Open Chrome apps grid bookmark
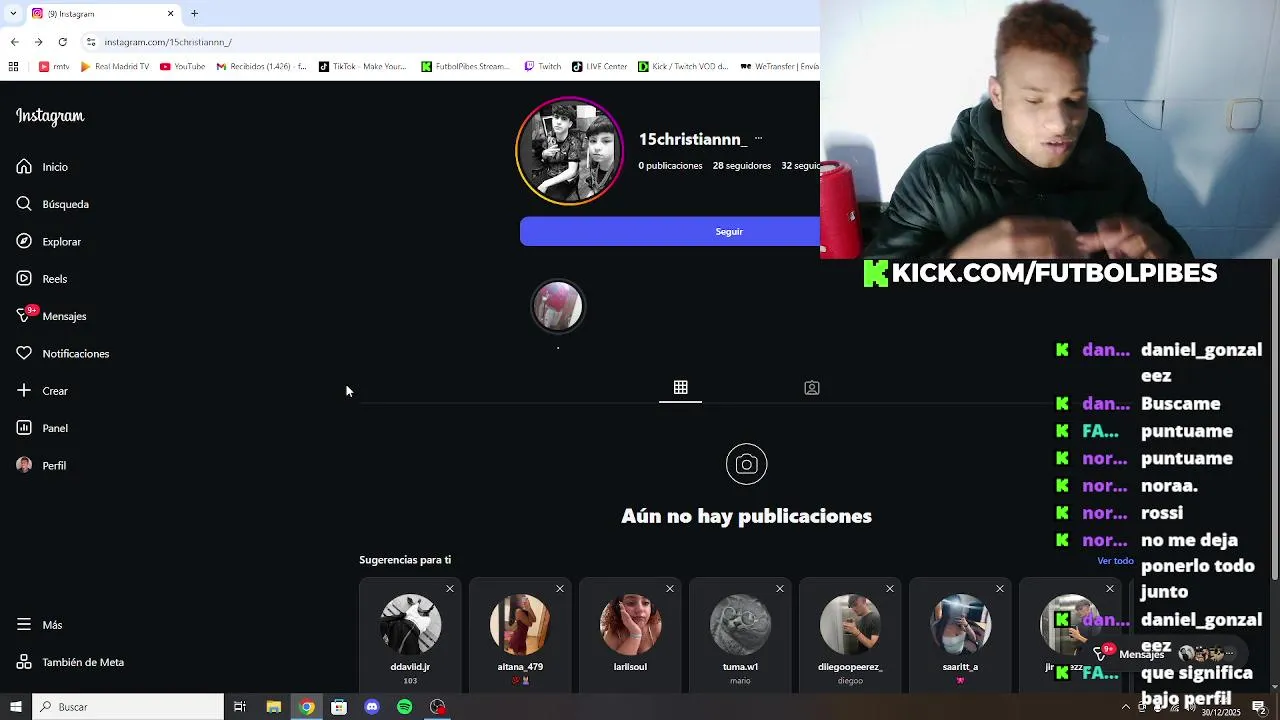This screenshot has height=720, width=1280. coord(13,67)
